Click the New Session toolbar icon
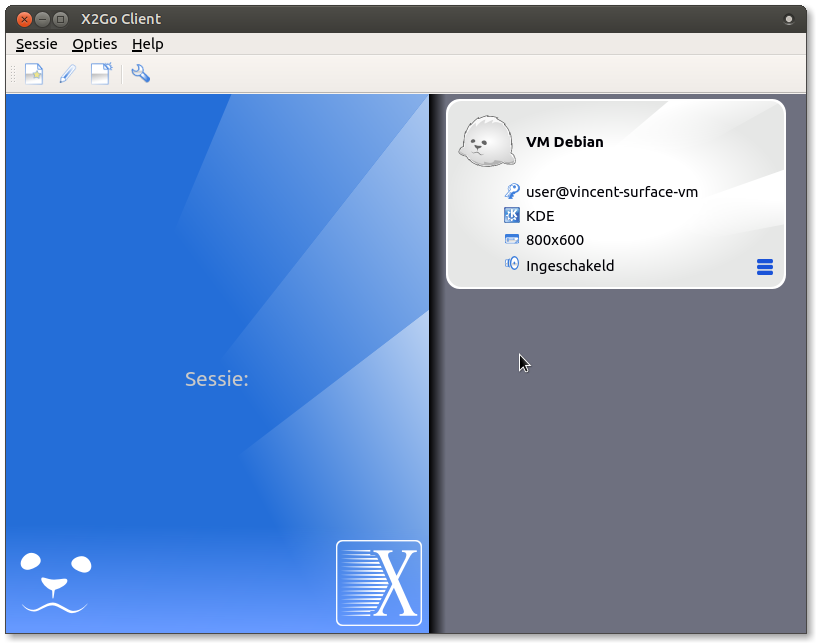Viewport: 816px width, 643px height. point(34,74)
